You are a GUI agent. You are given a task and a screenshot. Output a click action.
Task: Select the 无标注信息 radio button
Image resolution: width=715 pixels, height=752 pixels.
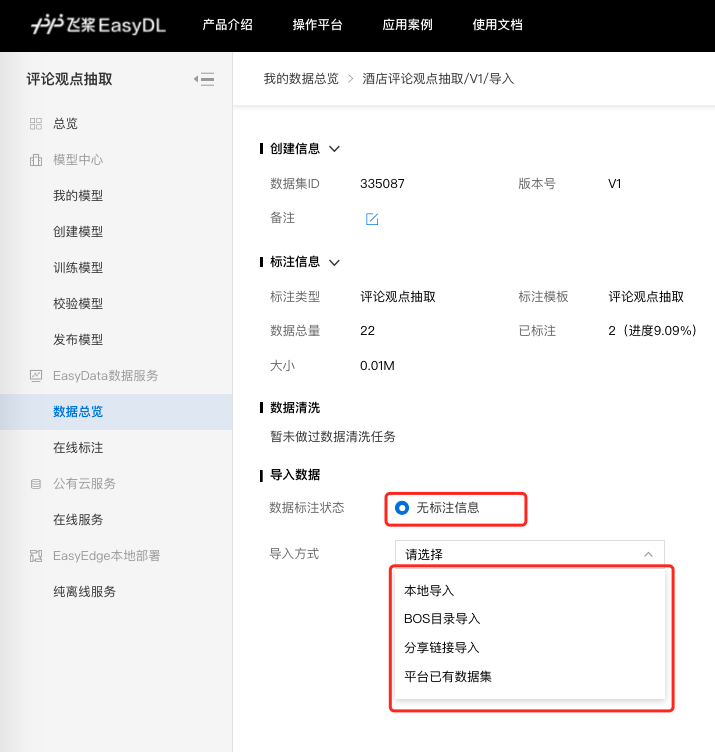click(402, 508)
